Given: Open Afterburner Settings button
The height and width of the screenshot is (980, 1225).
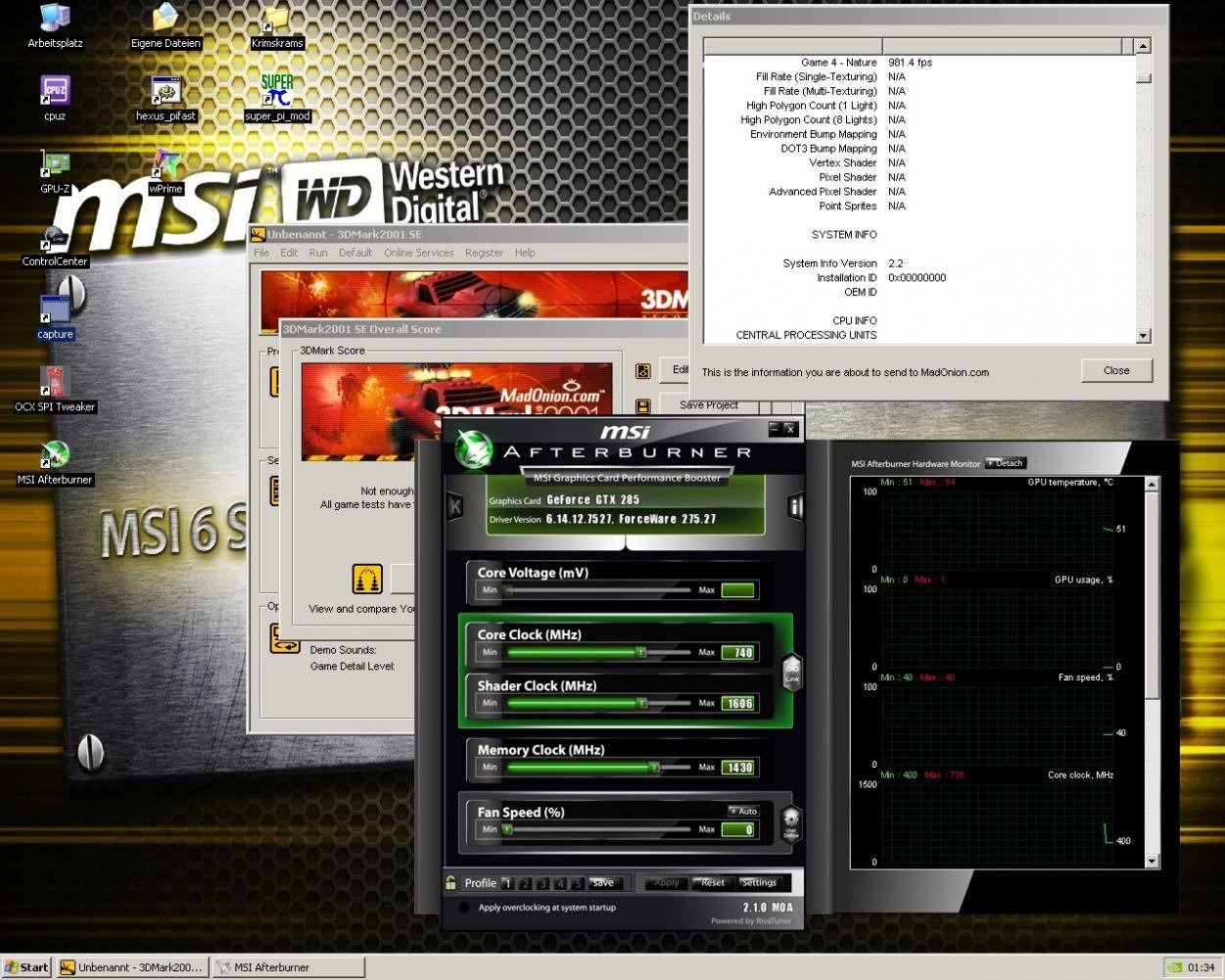Looking at the screenshot, I should (759, 882).
